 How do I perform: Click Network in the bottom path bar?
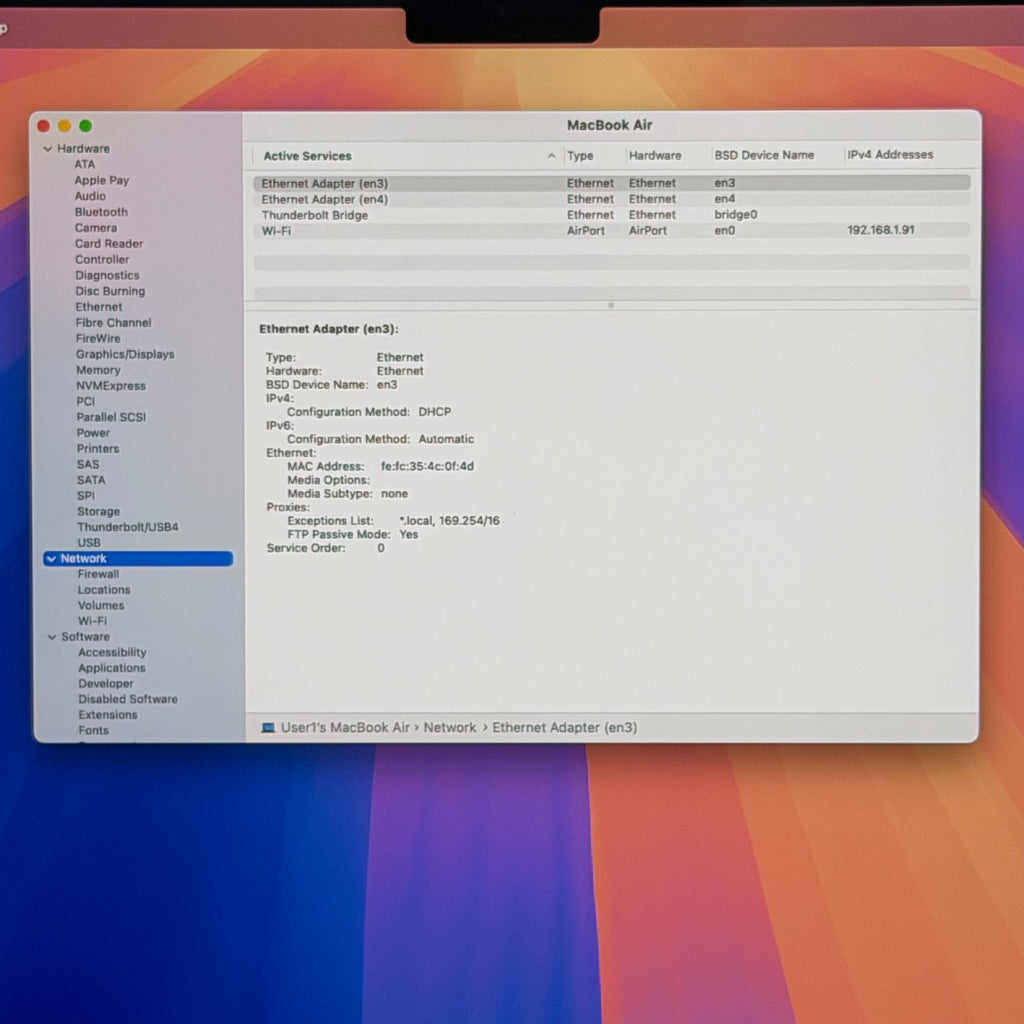tap(450, 728)
